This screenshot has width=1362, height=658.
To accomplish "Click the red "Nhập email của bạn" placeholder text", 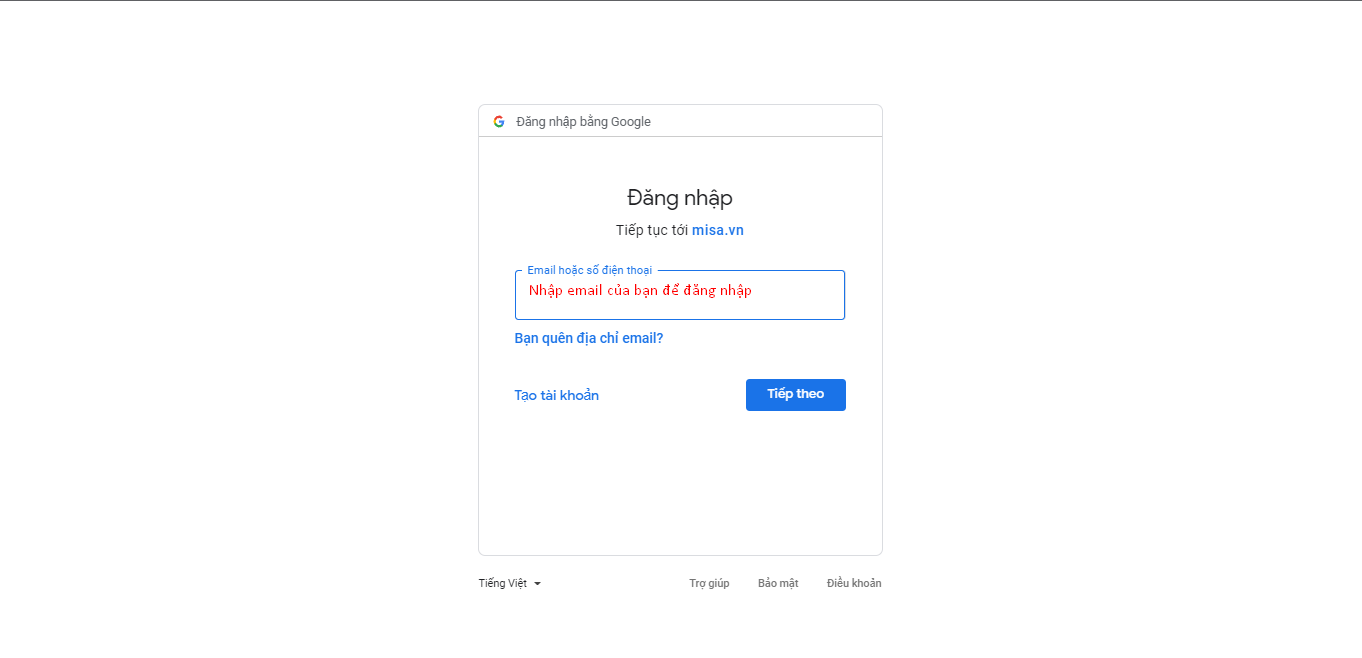I will pyautogui.click(x=640, y=291).
